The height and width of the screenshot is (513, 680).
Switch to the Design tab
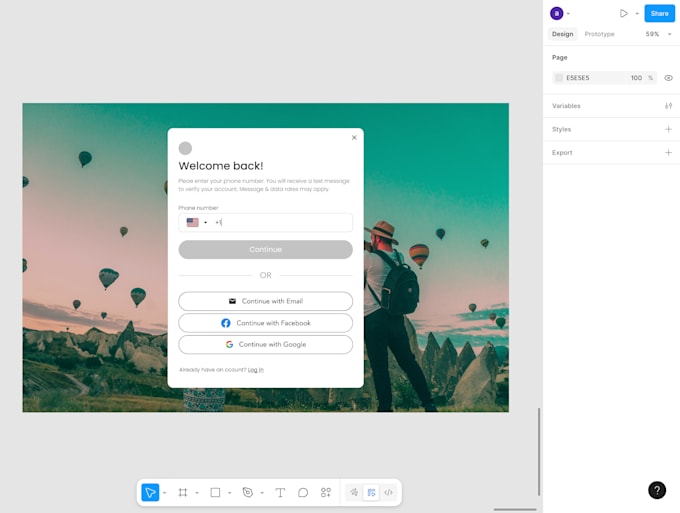click(562, 34)
